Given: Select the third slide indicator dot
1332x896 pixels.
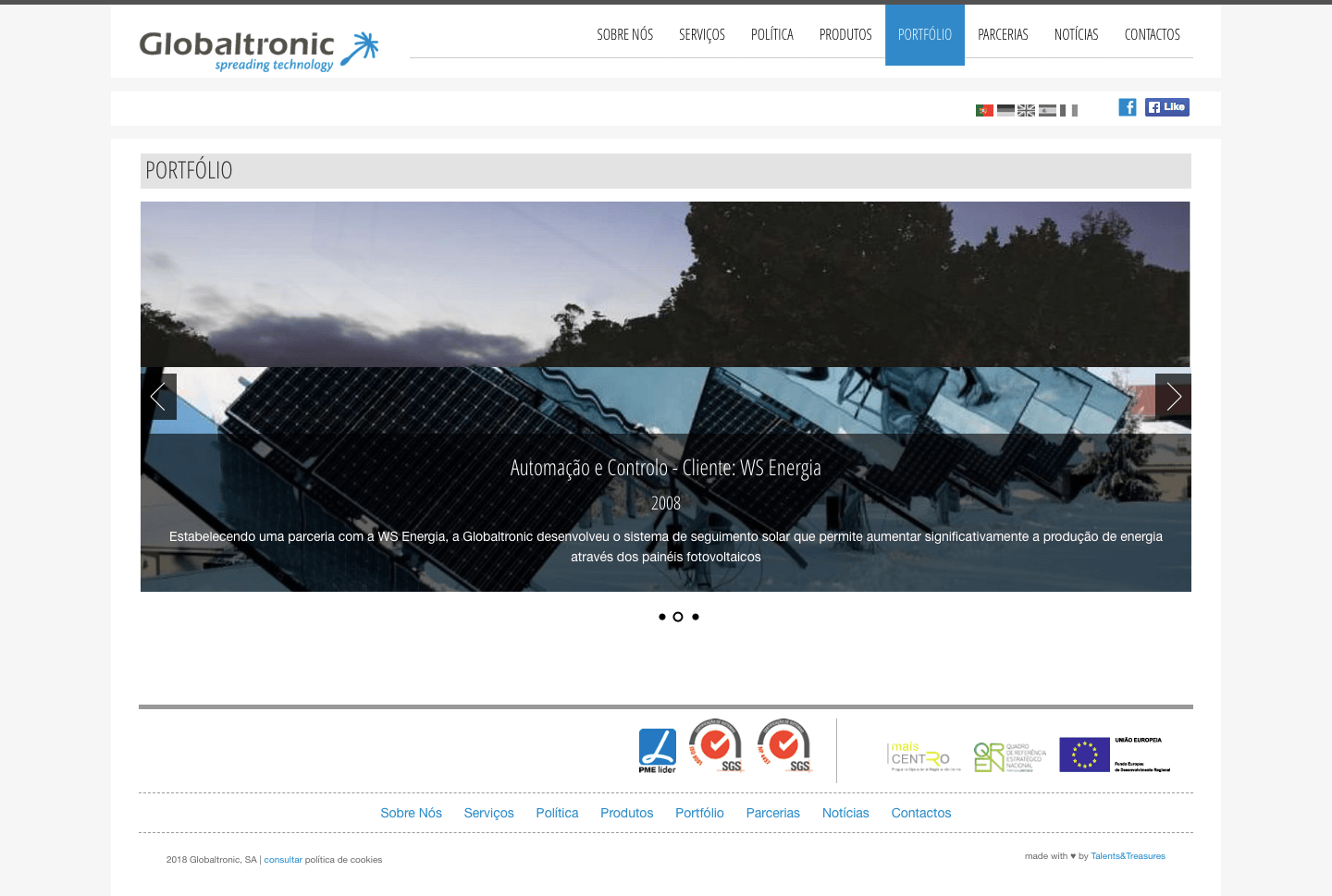Looking at the screenshot, I should pyautogui.click(x=696, y=617).
